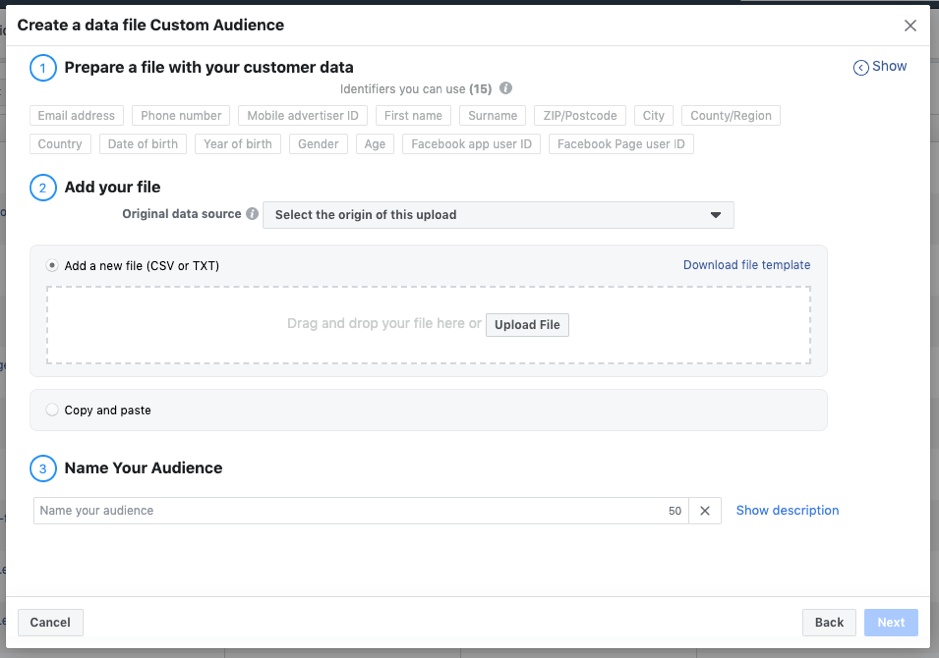The image size is (939, 658).
Task: Click the Next button
Action: click(891, 623)
